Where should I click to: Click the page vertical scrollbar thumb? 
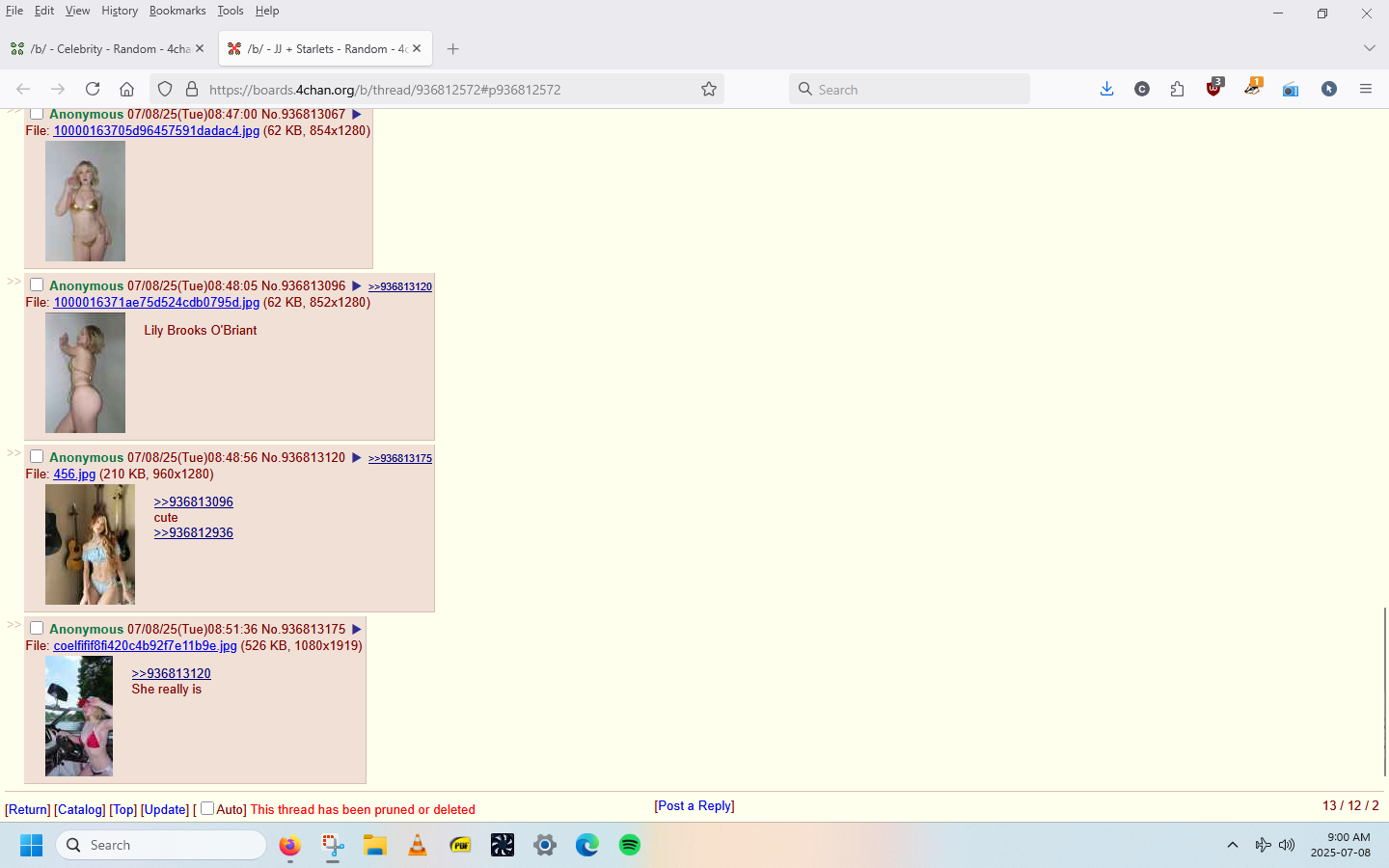click(1385, 691)
